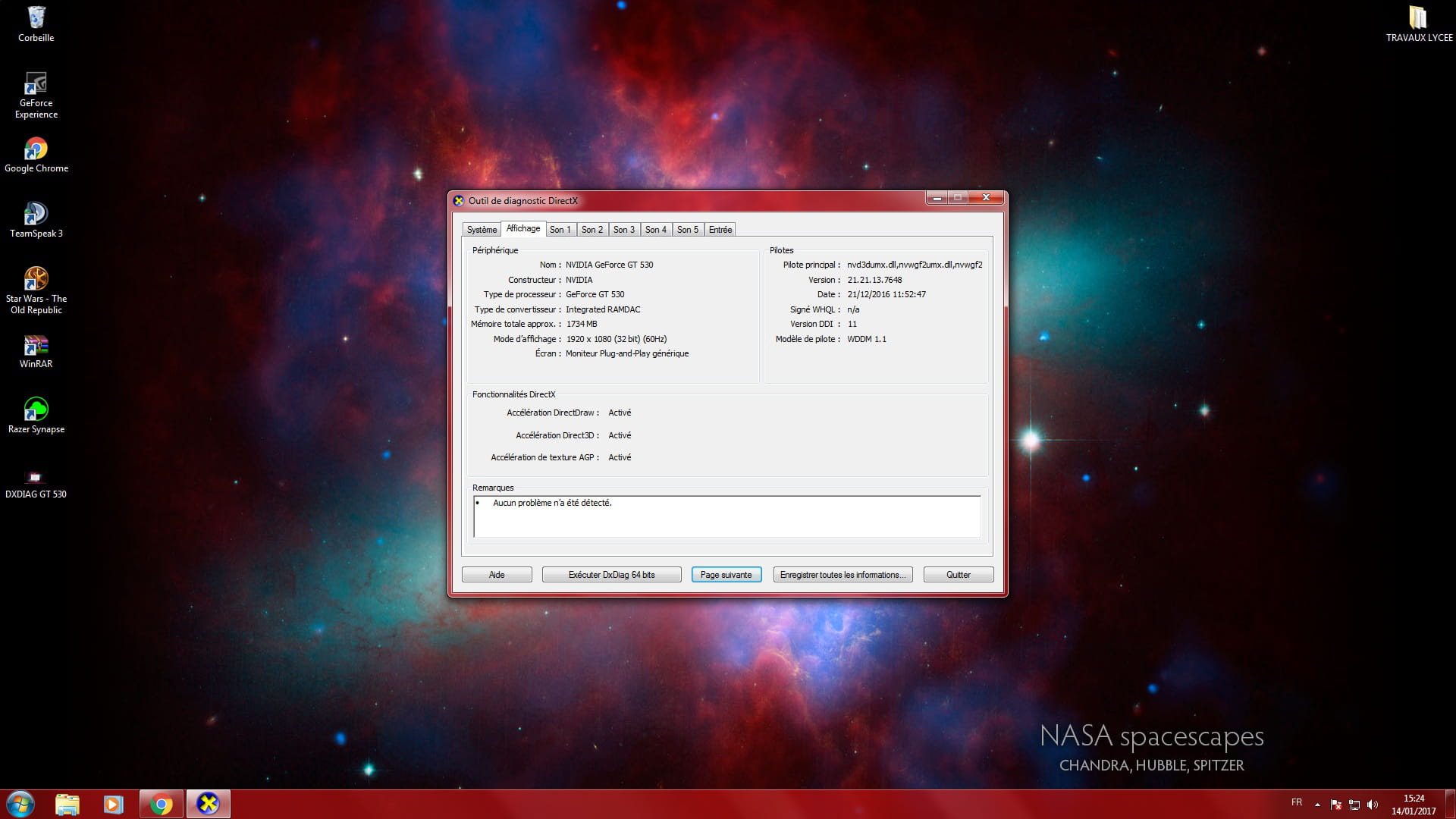The width and height of the screenshot is (1456, 819).
Task: Click the Accélération DirectDraw status Activé
Action: (x=620, y=413)
